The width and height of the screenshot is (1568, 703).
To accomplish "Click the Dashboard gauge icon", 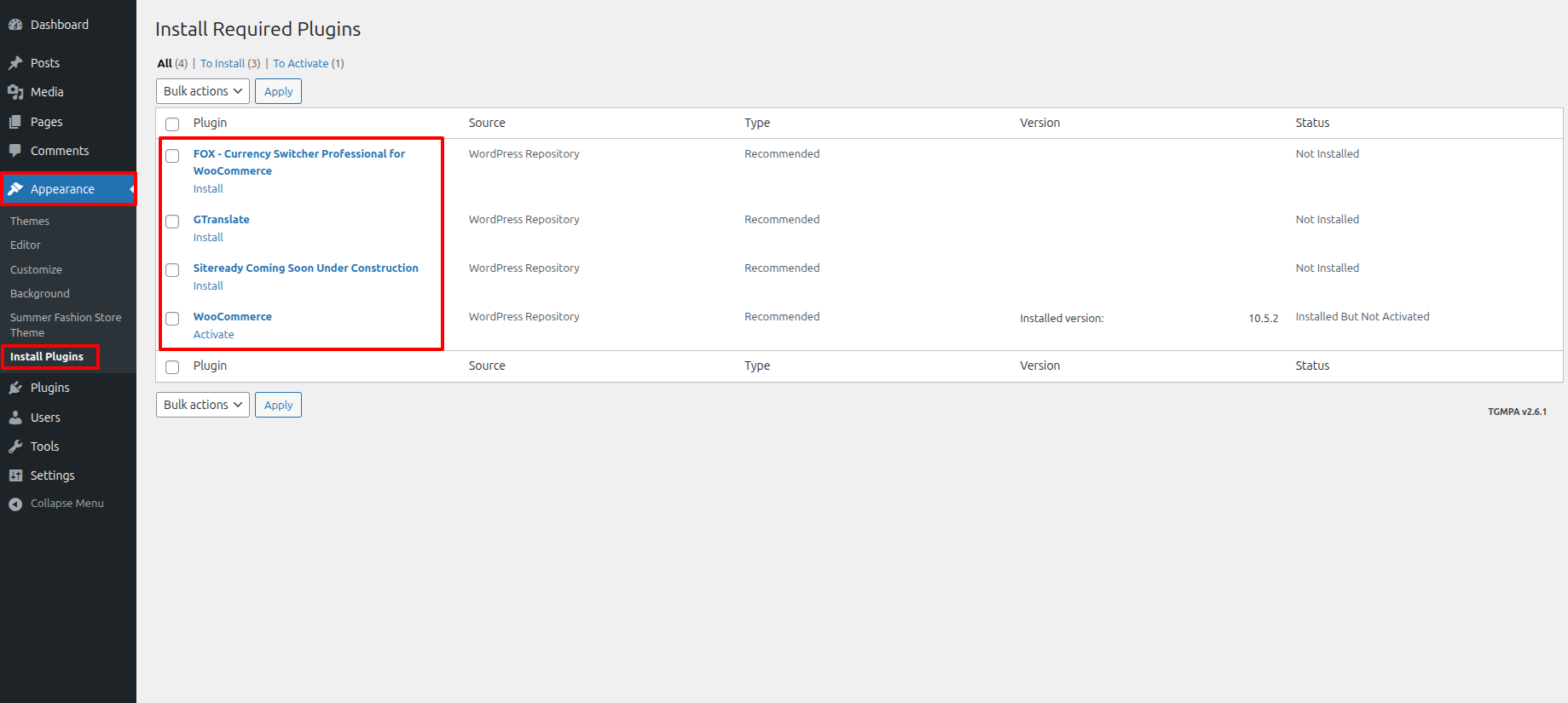I will [15, 25].
